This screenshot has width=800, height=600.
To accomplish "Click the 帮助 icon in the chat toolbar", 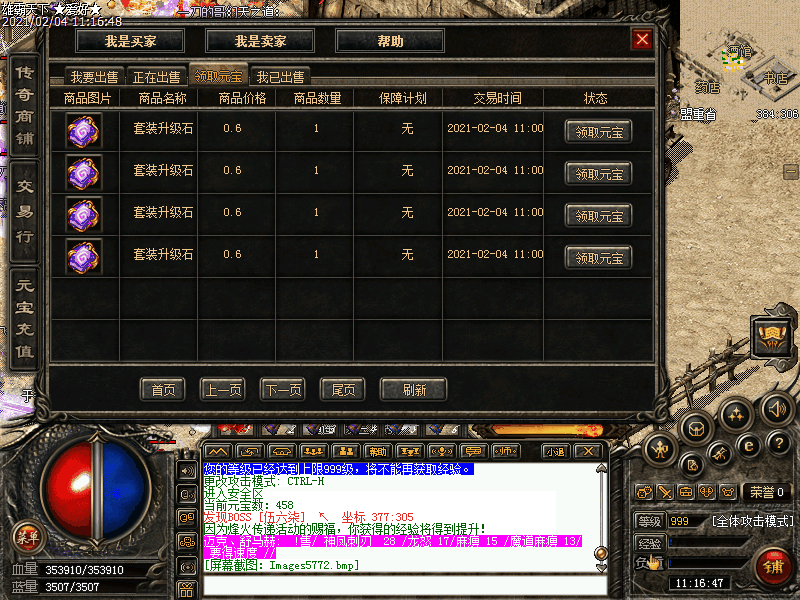I will (x=379, y=450).
